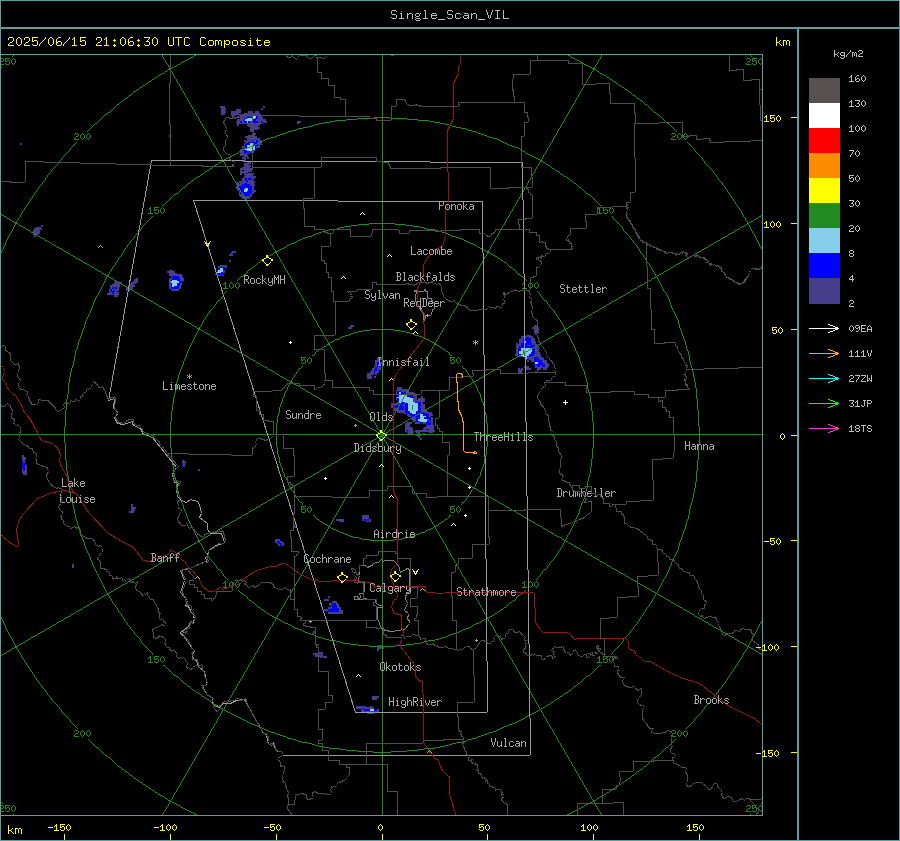Click the 27ZW legend label
The image size is (900, 841).
pos(860,378)
